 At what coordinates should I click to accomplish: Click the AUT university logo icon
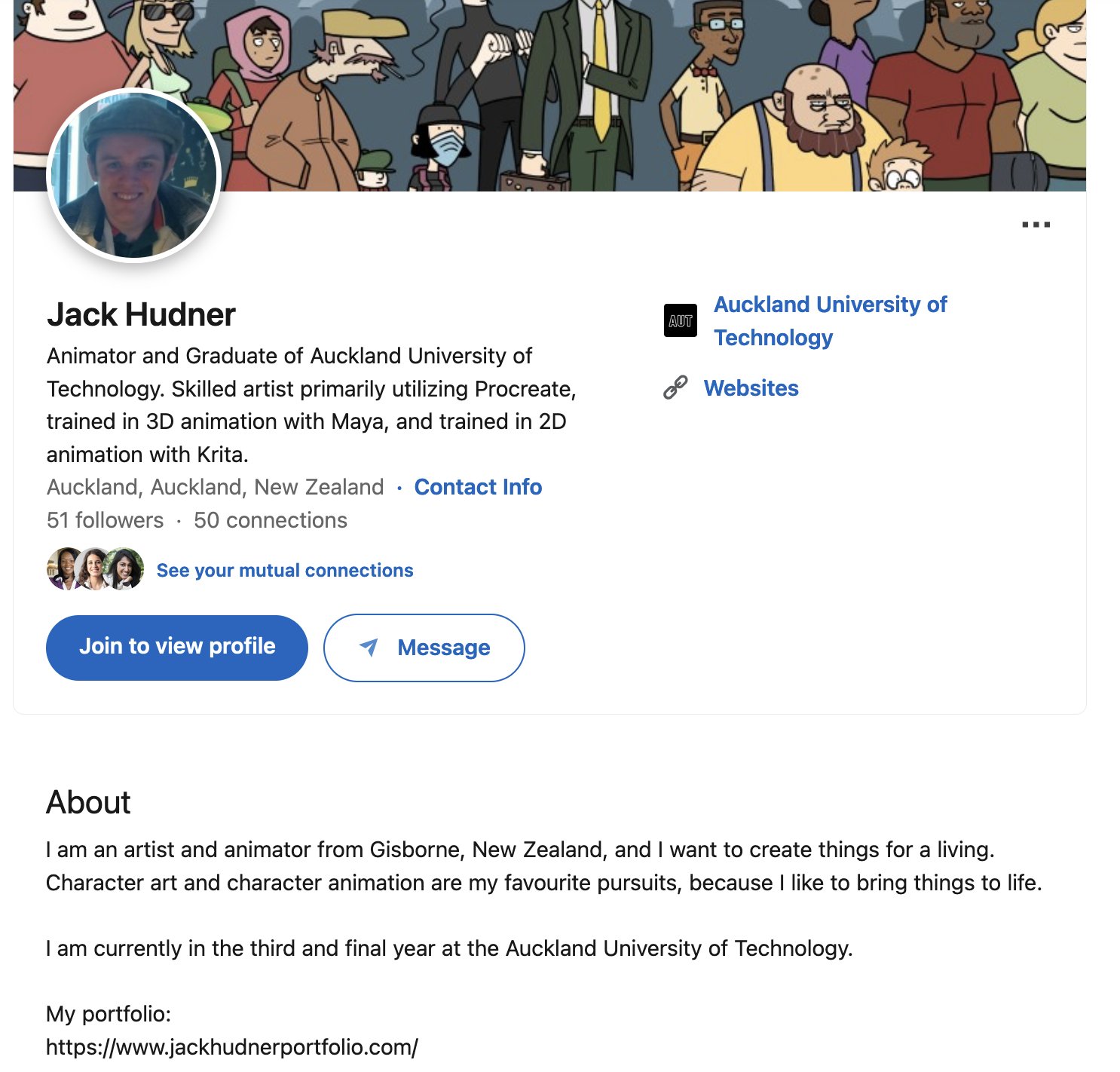coord(680,320)
